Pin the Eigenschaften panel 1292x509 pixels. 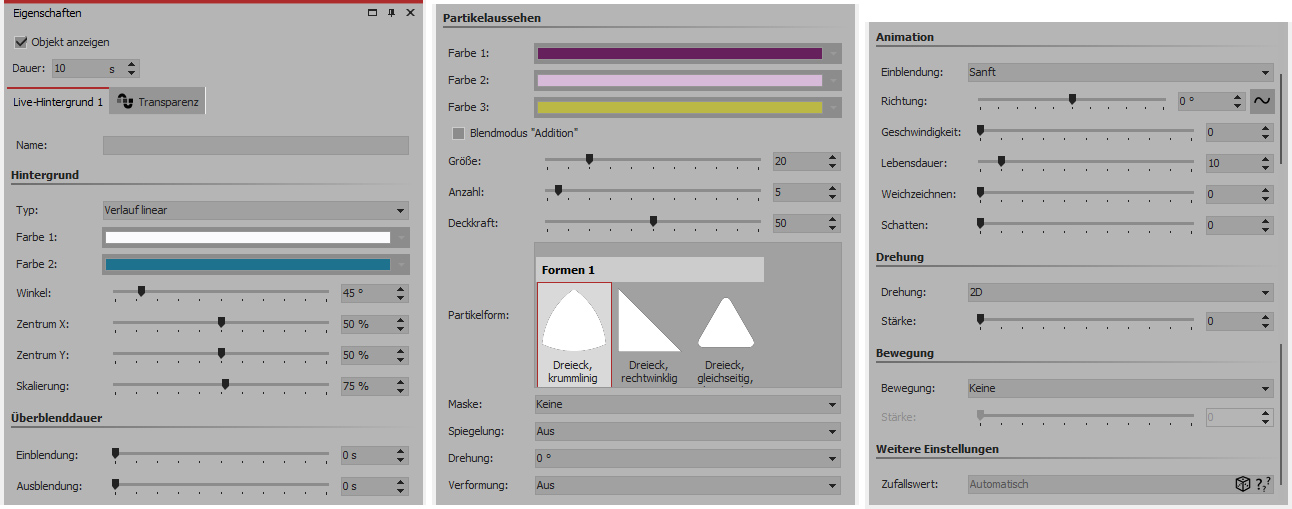pyautogui.click(x=391, y=13)
